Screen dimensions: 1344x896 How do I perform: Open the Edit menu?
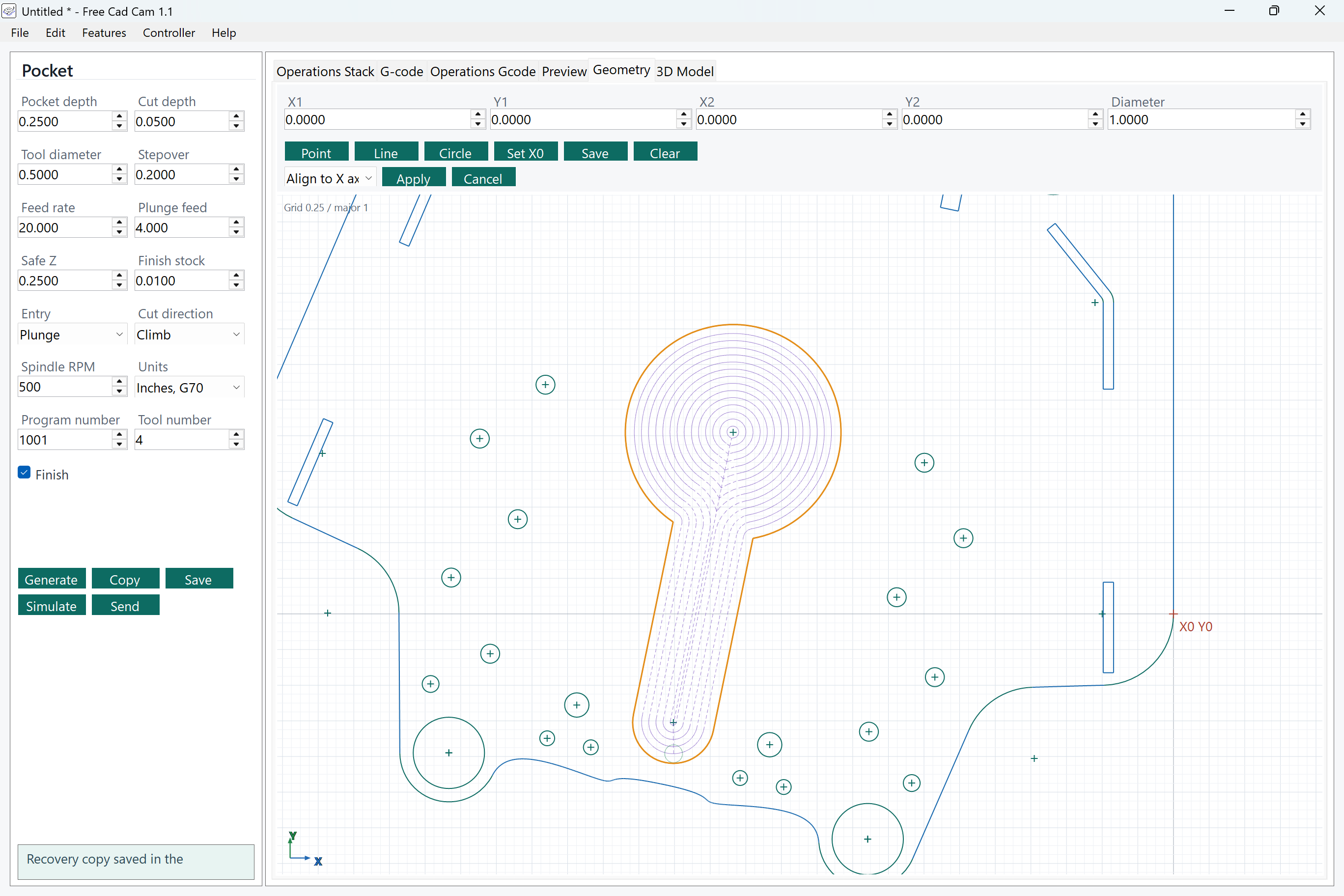(55, 32)
